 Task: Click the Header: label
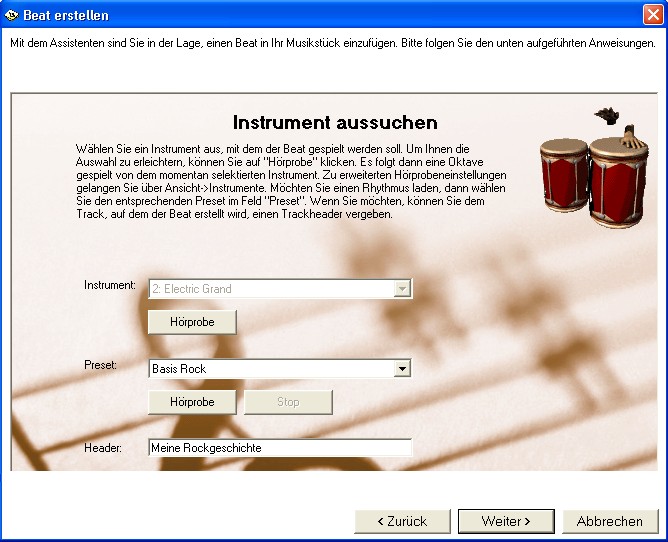(x=103, y=448)
